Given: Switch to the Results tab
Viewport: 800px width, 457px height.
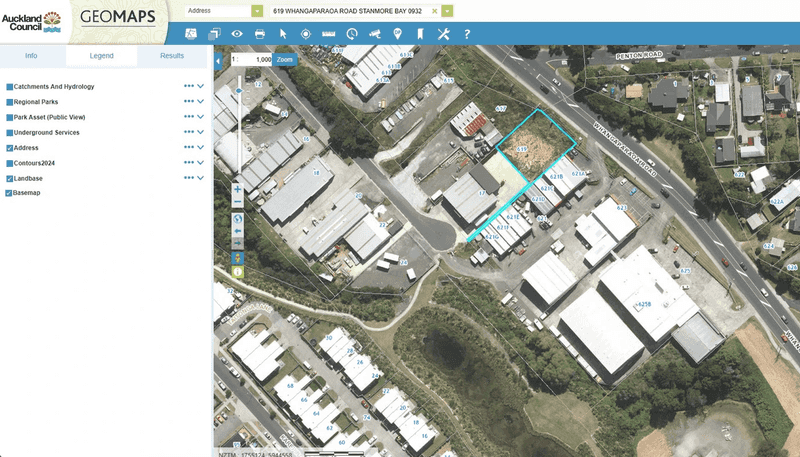Looking at the screenshot, I should pyautogui.click(x=172, y=56).
